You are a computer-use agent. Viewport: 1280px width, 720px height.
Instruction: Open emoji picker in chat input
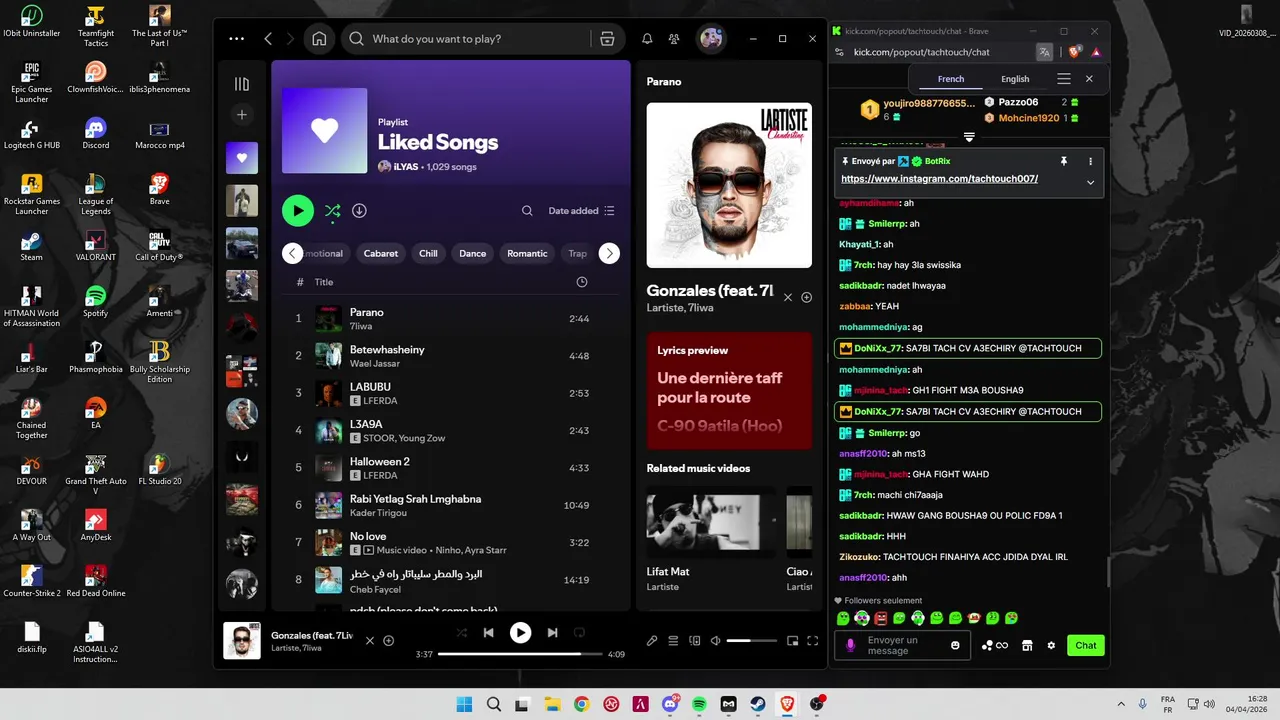(955, 646)
